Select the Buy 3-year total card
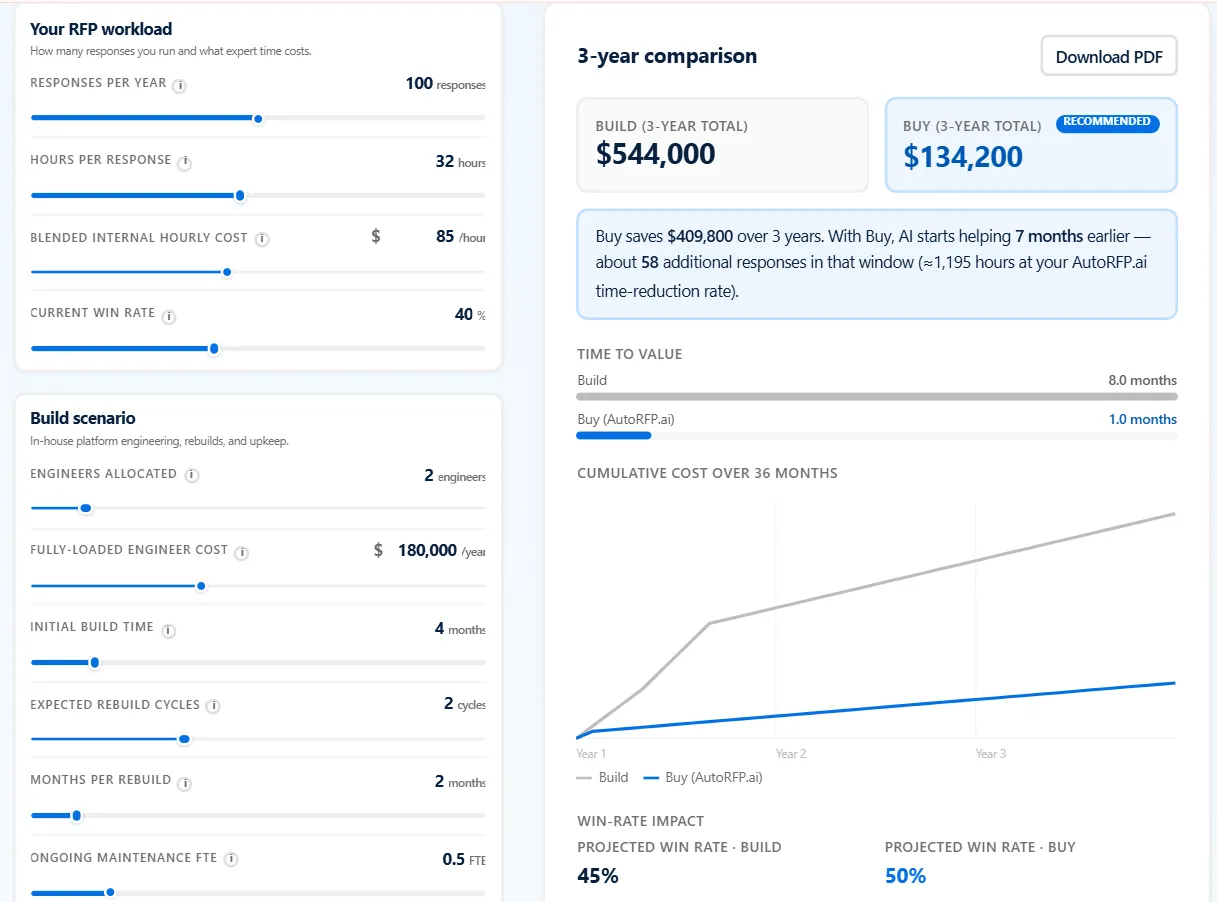Viewport: 1217px width, 902px height. [1031, 145]
